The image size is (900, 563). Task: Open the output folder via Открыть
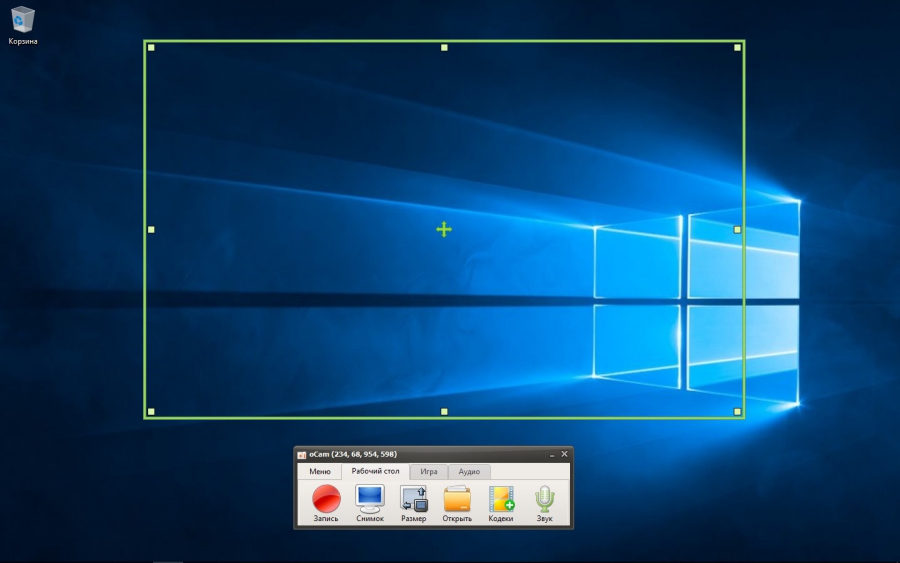[x=457, y=499]
